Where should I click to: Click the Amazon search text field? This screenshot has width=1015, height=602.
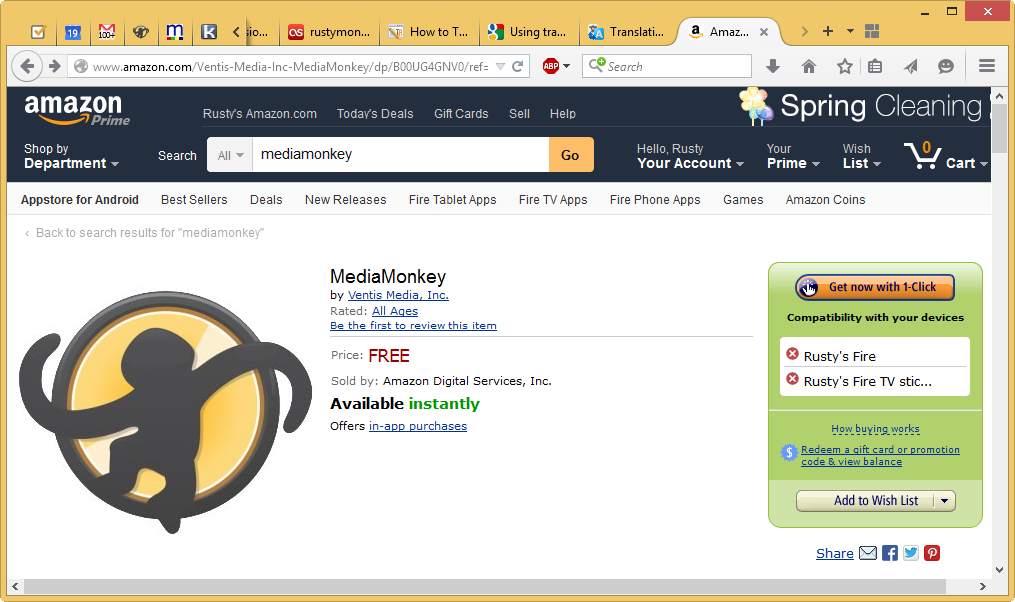pos(400,155)
